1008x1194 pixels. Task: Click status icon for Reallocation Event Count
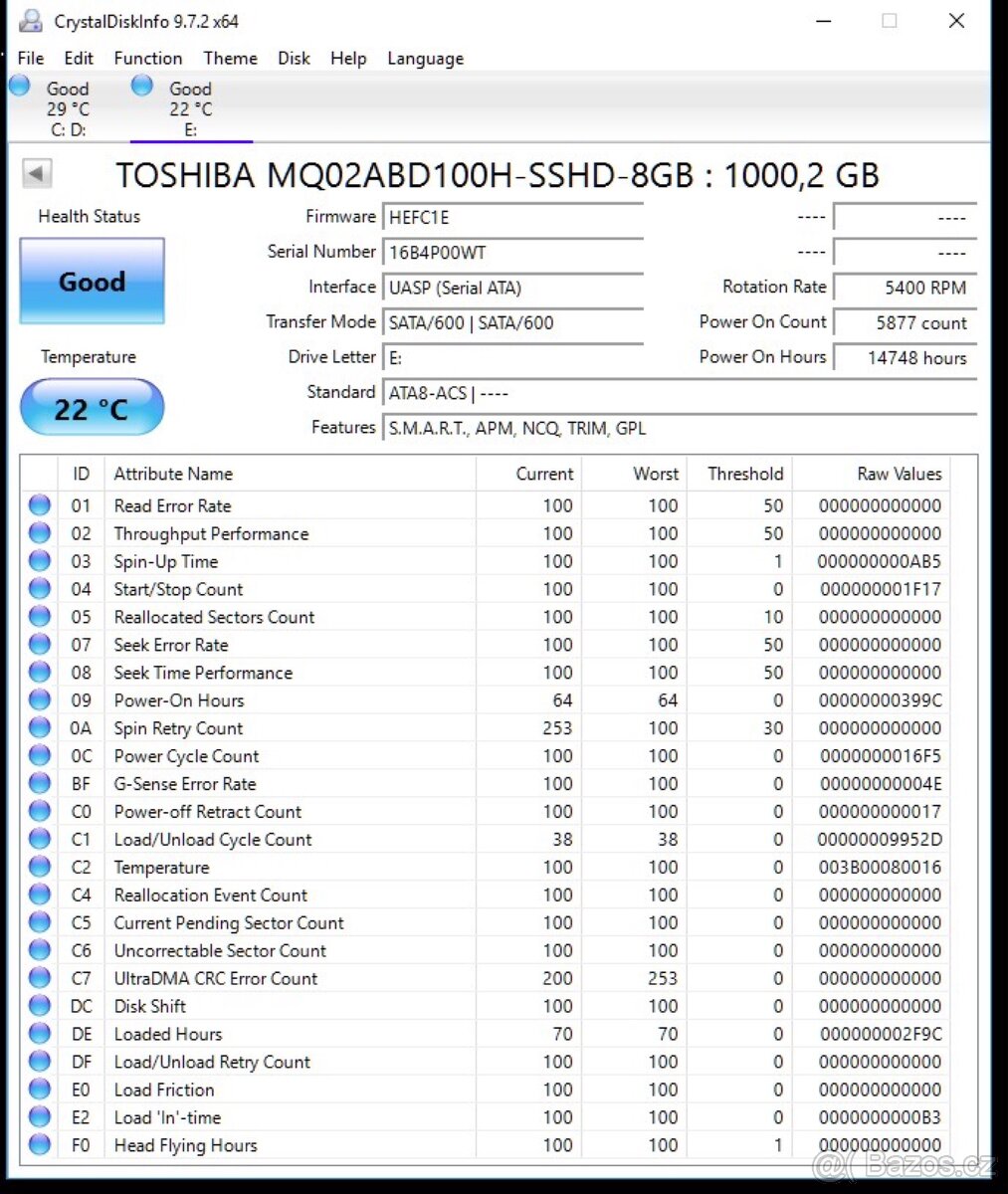(40, 895)
